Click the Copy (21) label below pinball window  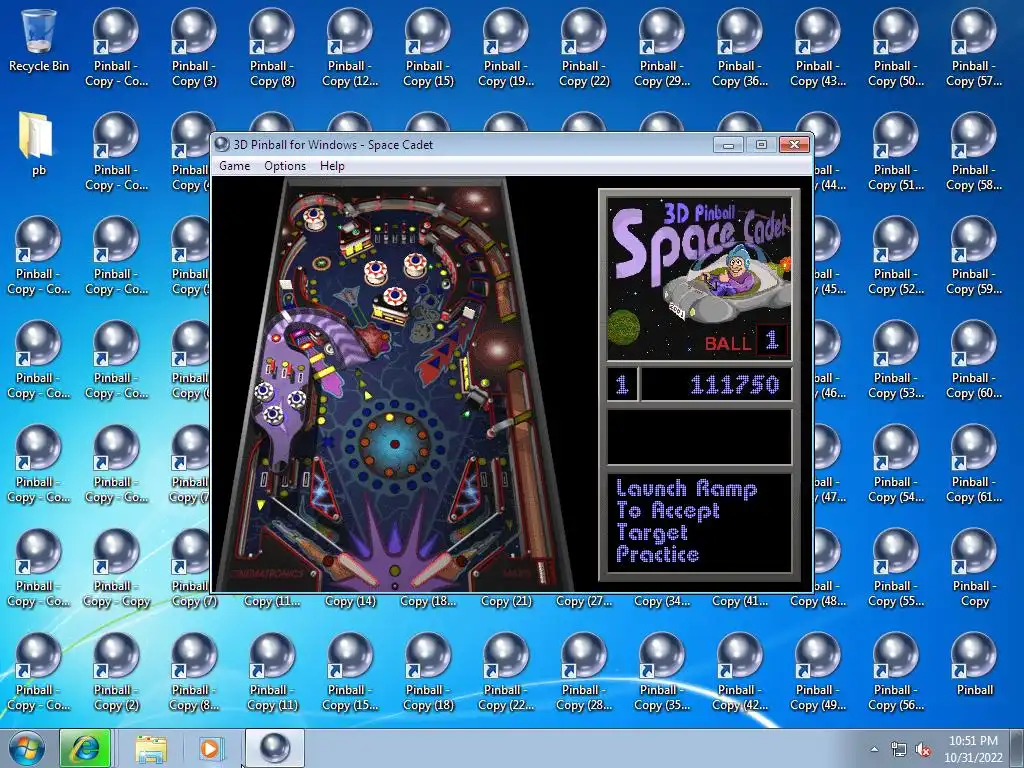tap(506, 601)
